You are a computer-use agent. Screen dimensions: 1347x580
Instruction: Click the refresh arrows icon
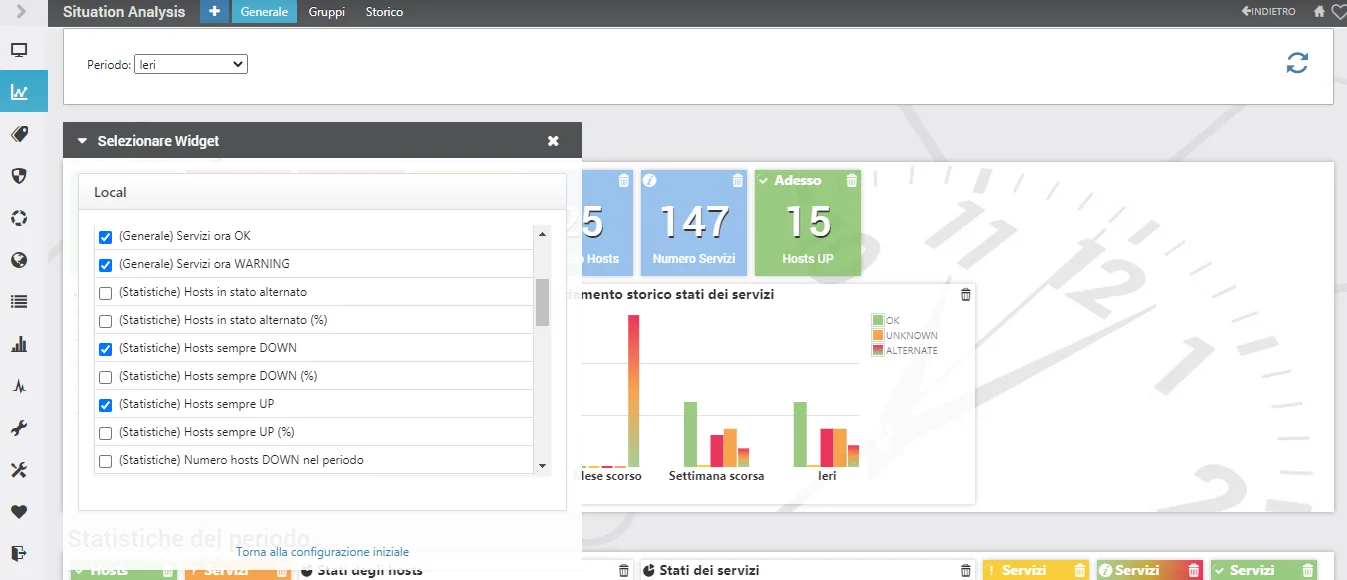[x=1297, y=63]
